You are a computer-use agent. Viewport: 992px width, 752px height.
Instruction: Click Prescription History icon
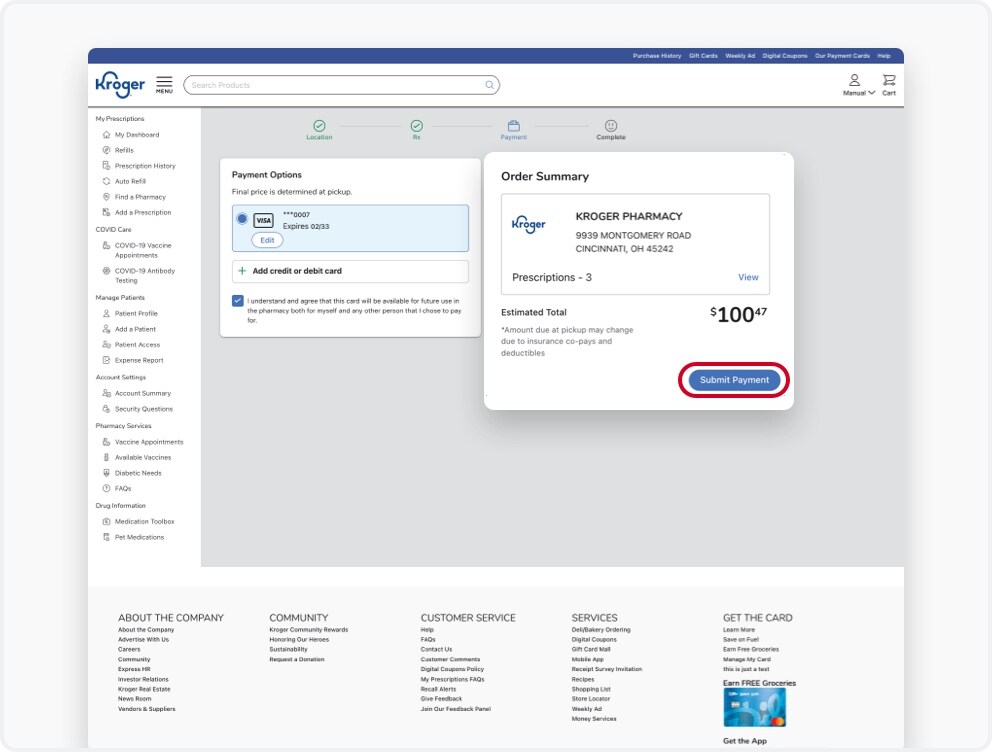click(x=106, y=166)
